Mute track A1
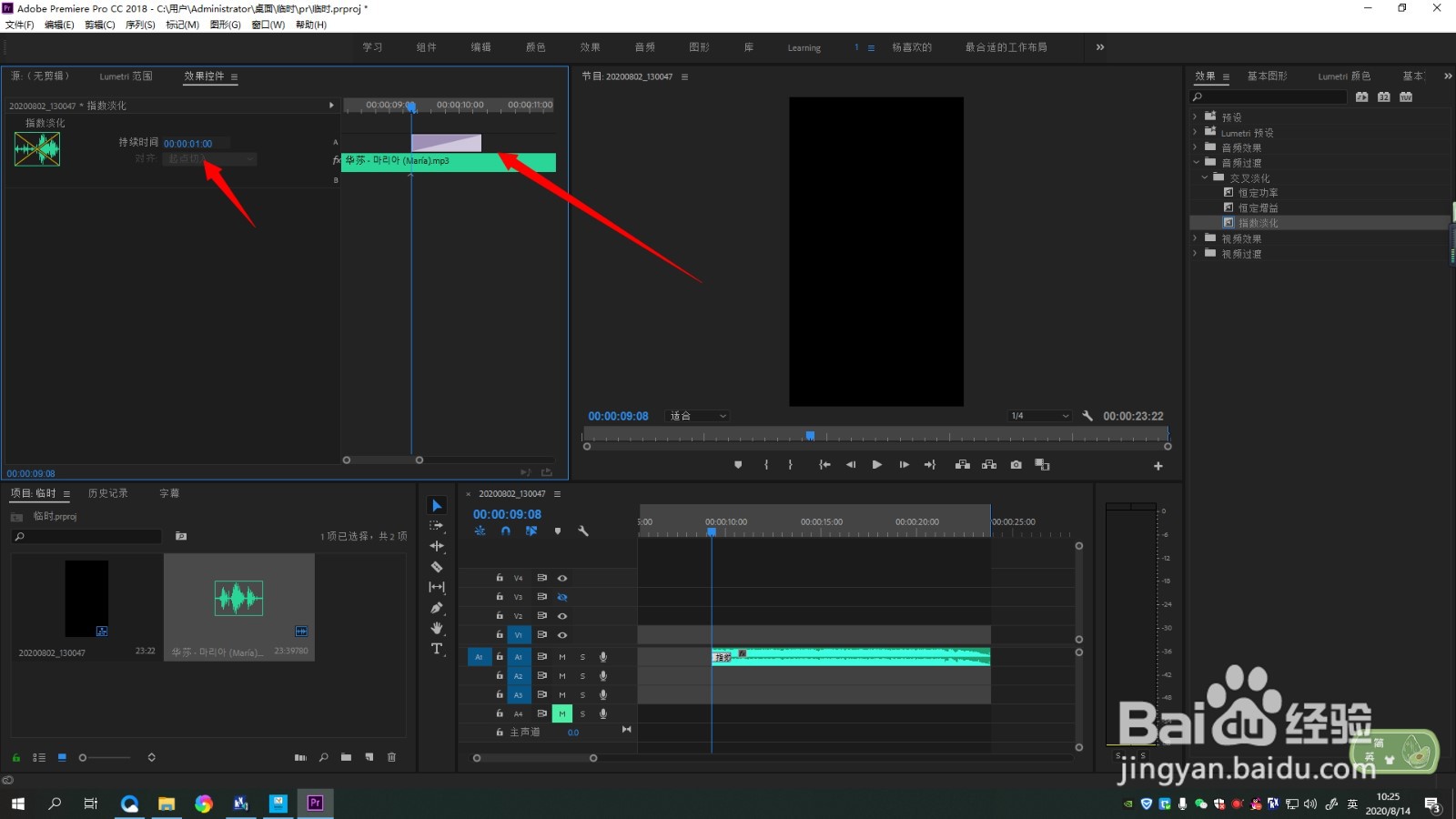Viewport: 1456px width, 819px height. point(562,657)
